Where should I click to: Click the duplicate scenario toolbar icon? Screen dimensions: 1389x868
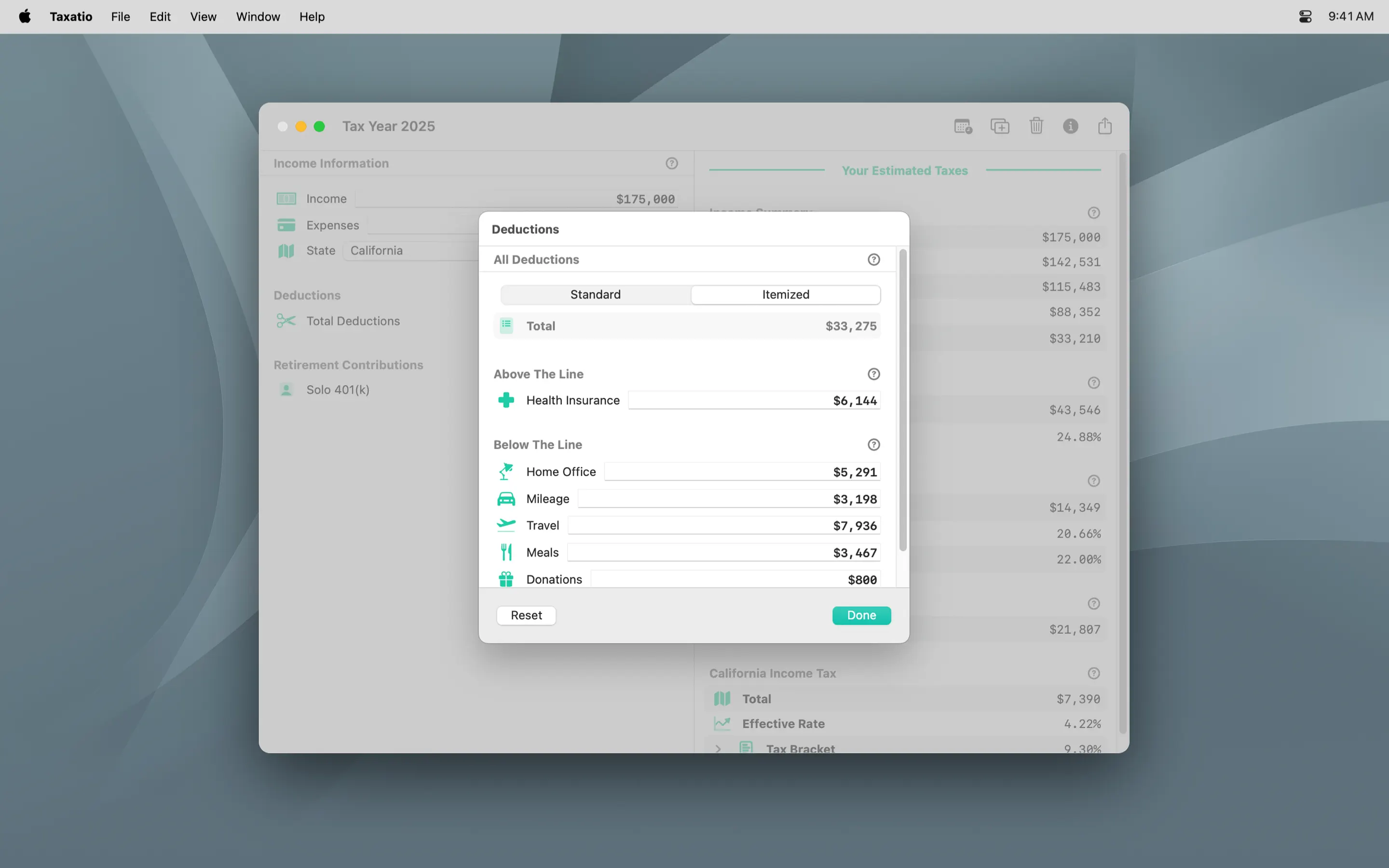click(x=1000, y=126)
